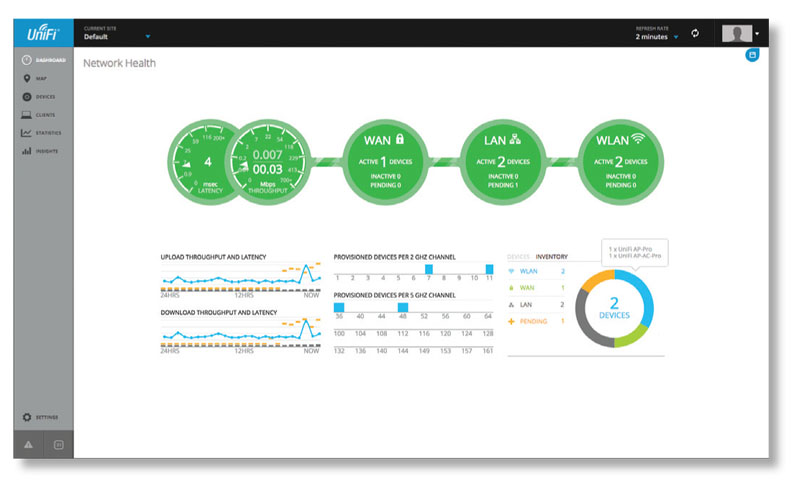Click the LAN health circle
This screenshot has height=487, width=800.
tap(503, 162)
